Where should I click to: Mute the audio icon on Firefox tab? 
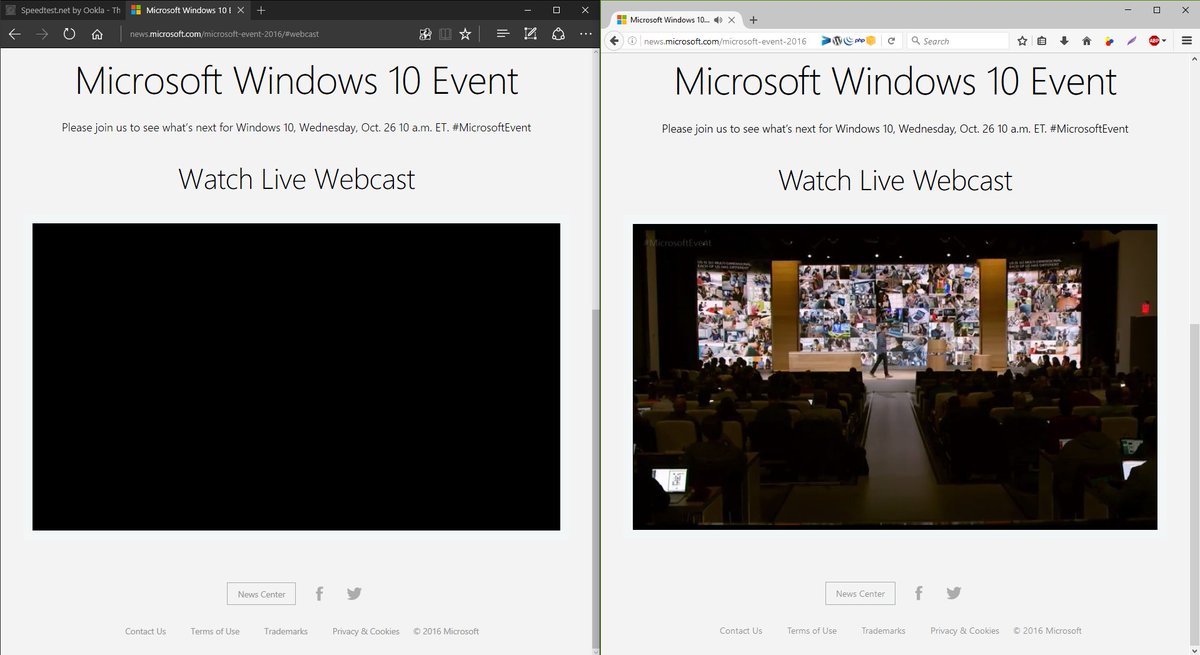(x=718, y=20)
